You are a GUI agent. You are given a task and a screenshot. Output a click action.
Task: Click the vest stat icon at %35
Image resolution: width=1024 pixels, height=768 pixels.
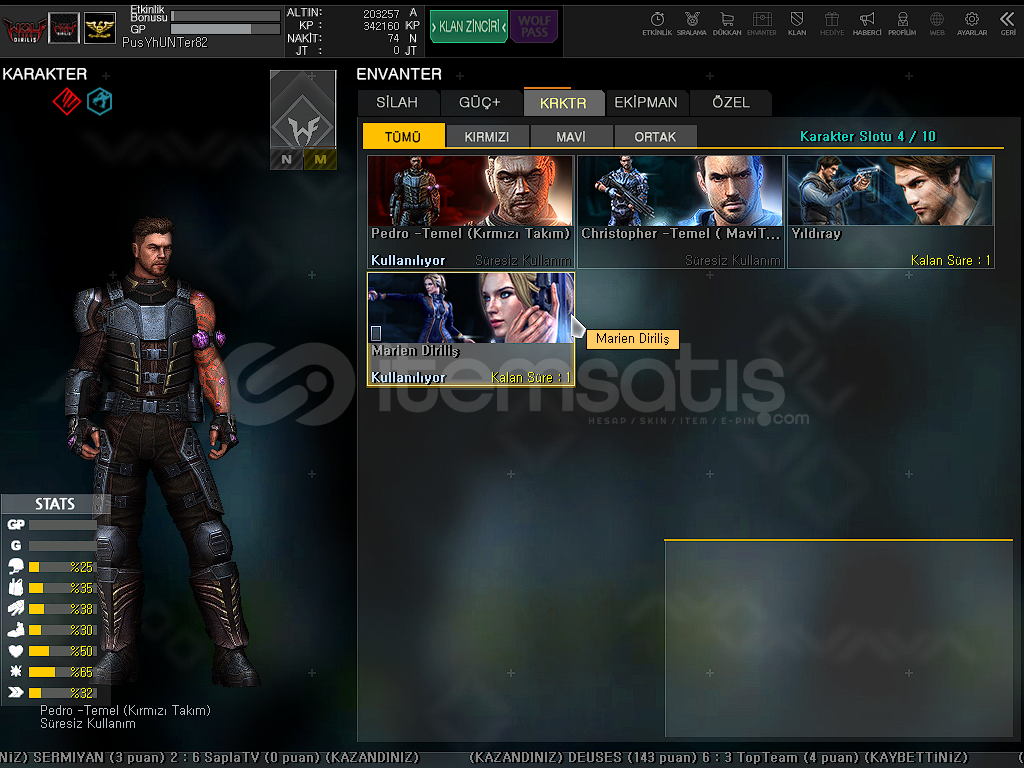tap(16, 587)
